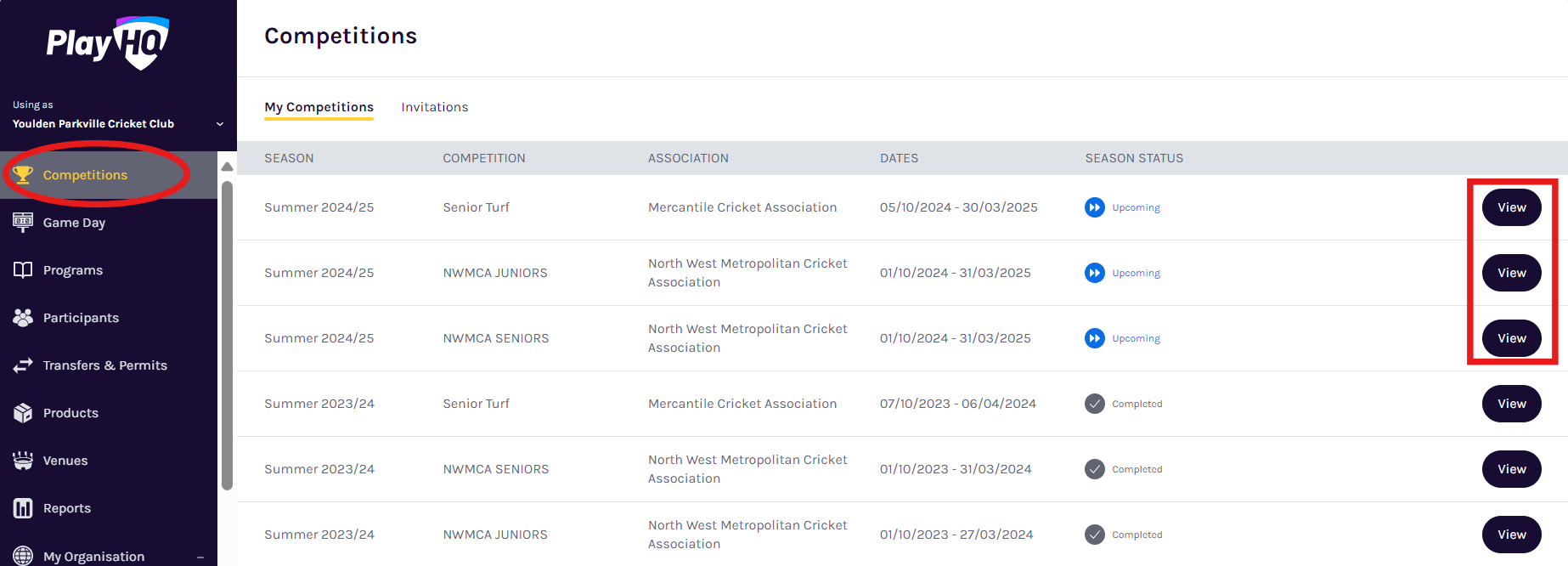
Task: Click the Completed label in Senior Turf row
Action: [x=1137, y=404]
